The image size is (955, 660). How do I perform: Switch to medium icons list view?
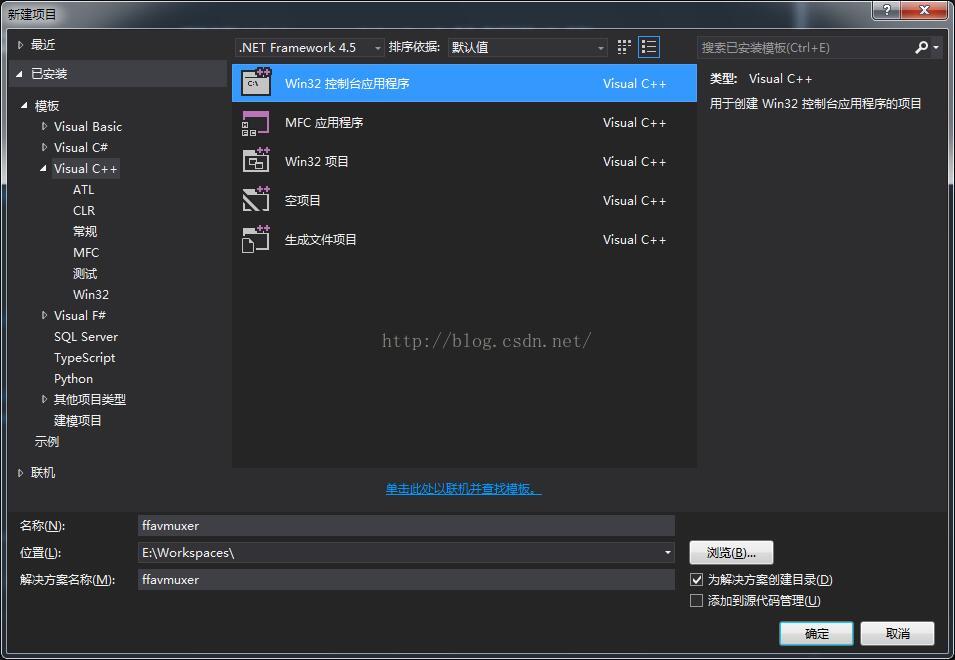pos(649,47)
